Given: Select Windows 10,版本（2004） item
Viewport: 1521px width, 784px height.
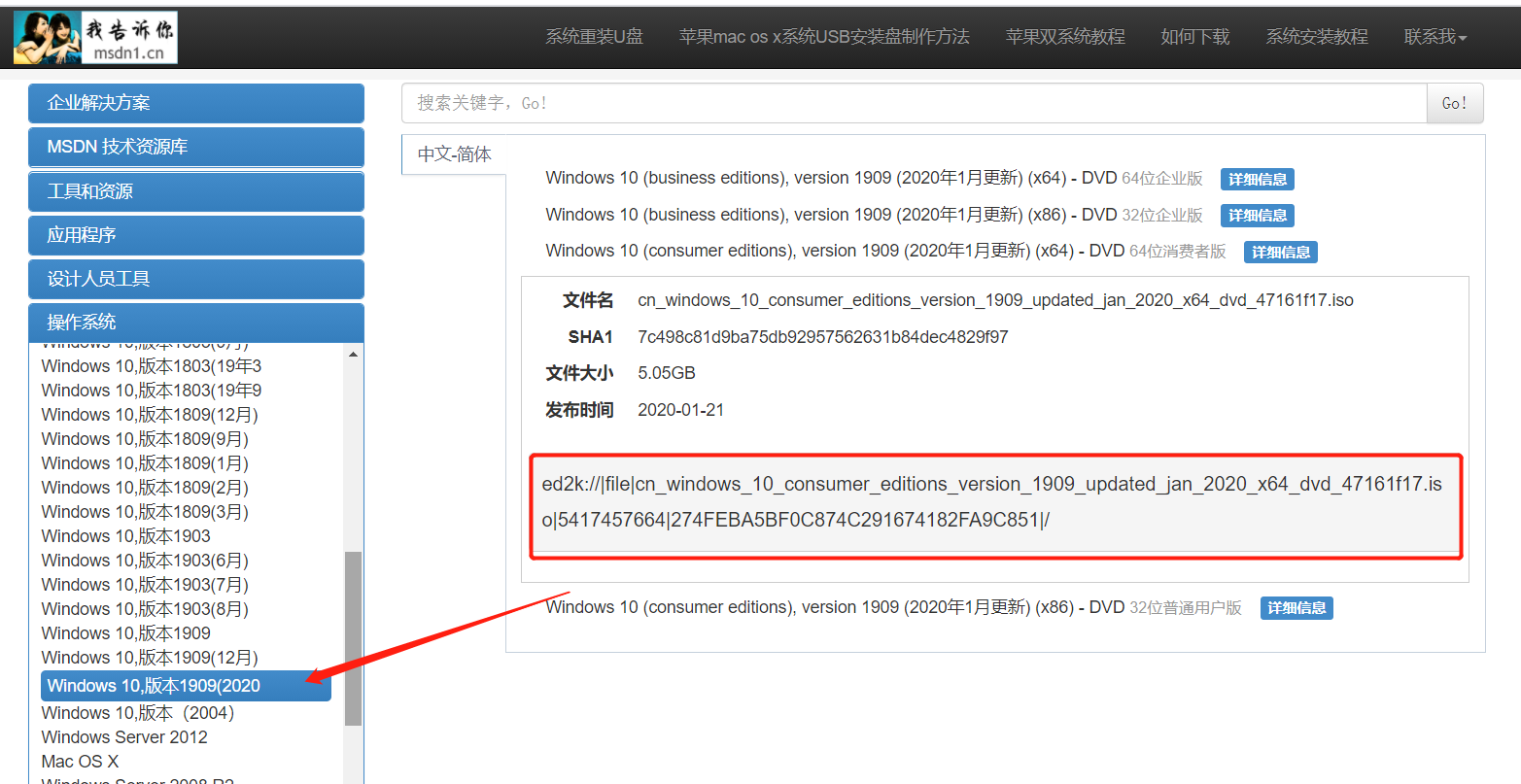Looking at the screenshot, I should tap(138, 713).
